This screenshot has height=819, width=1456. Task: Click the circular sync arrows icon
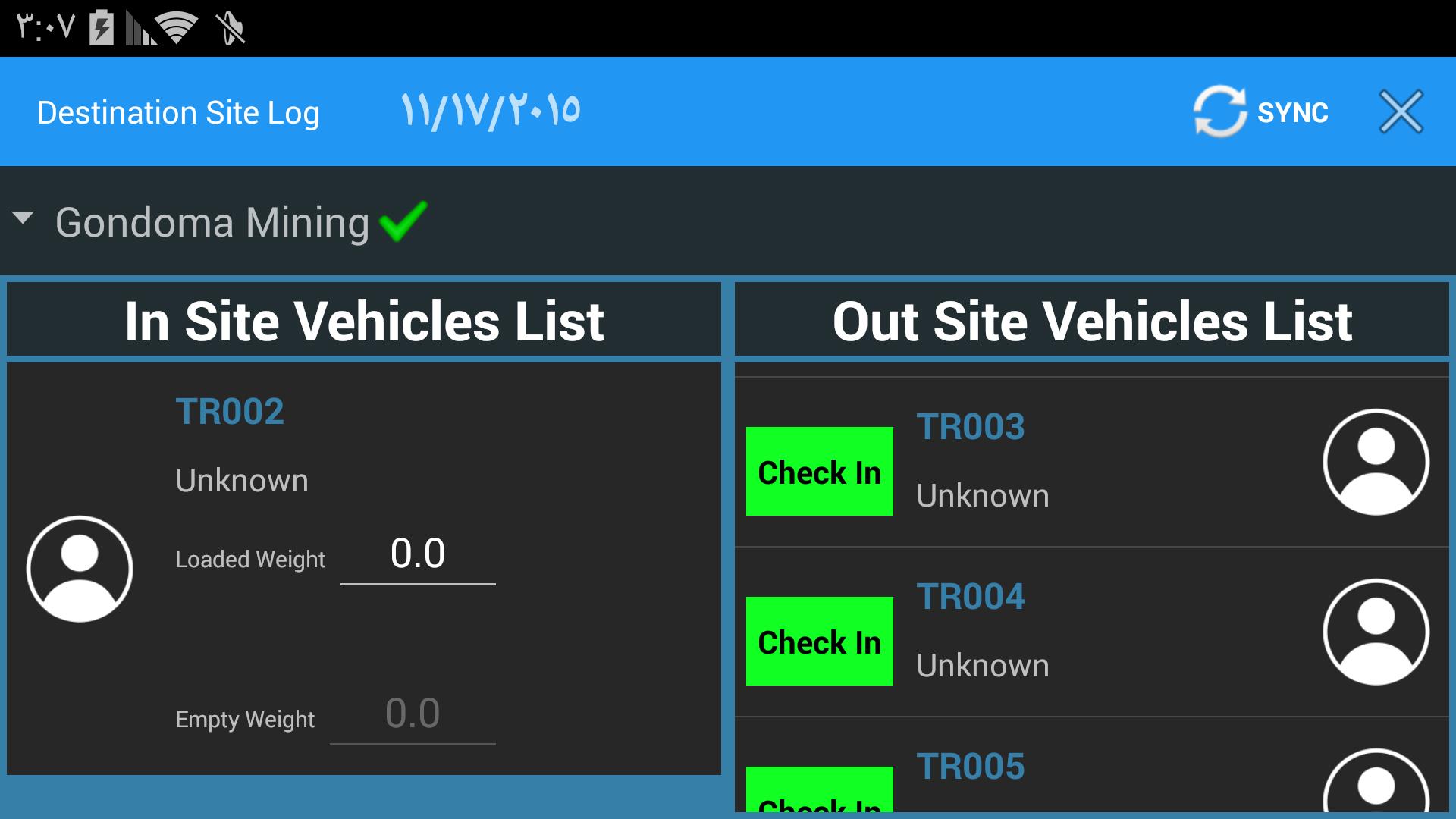point(1220,111)
